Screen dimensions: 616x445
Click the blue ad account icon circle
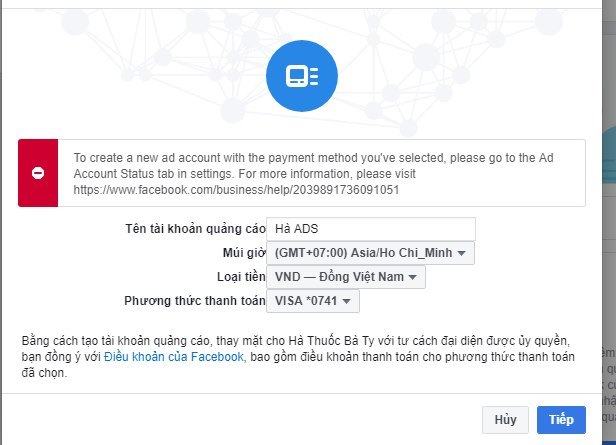tap(302, 76)
